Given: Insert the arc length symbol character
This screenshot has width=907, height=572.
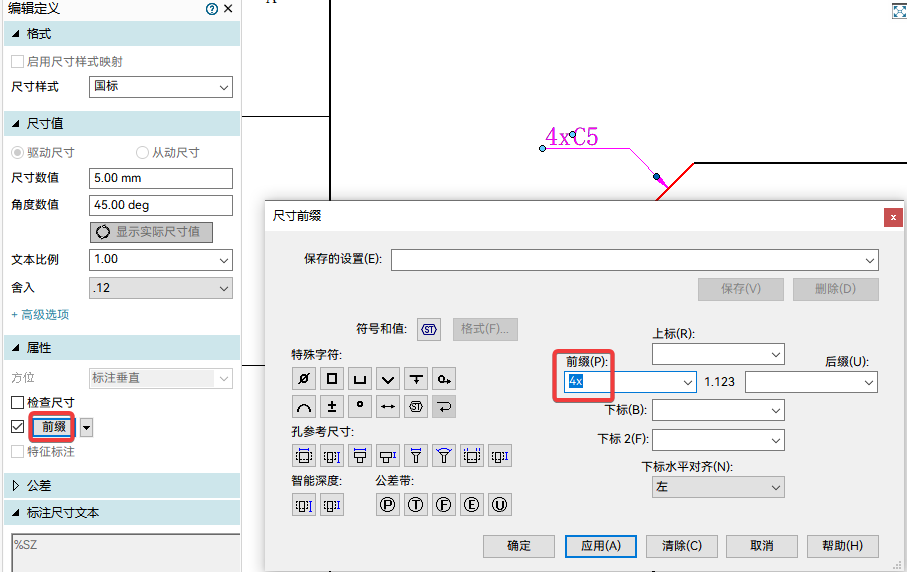Looking at the screenshot, I should 304,407.
